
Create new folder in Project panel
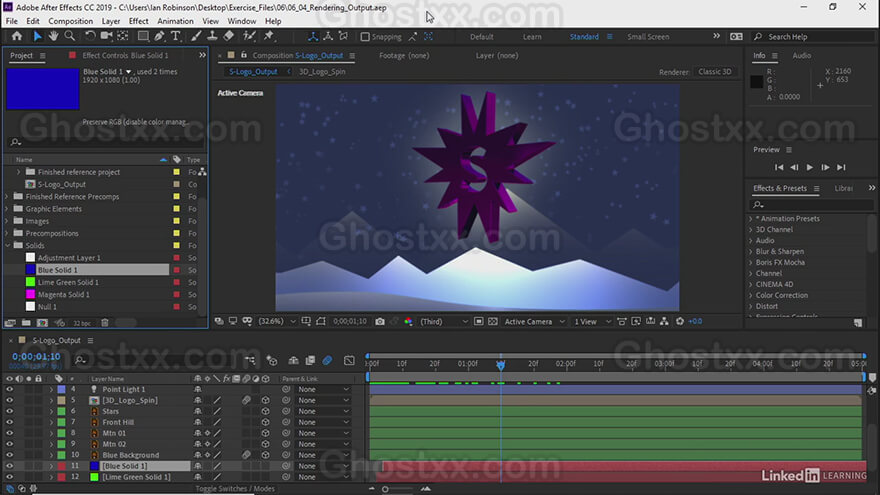(x=26, y=323)
